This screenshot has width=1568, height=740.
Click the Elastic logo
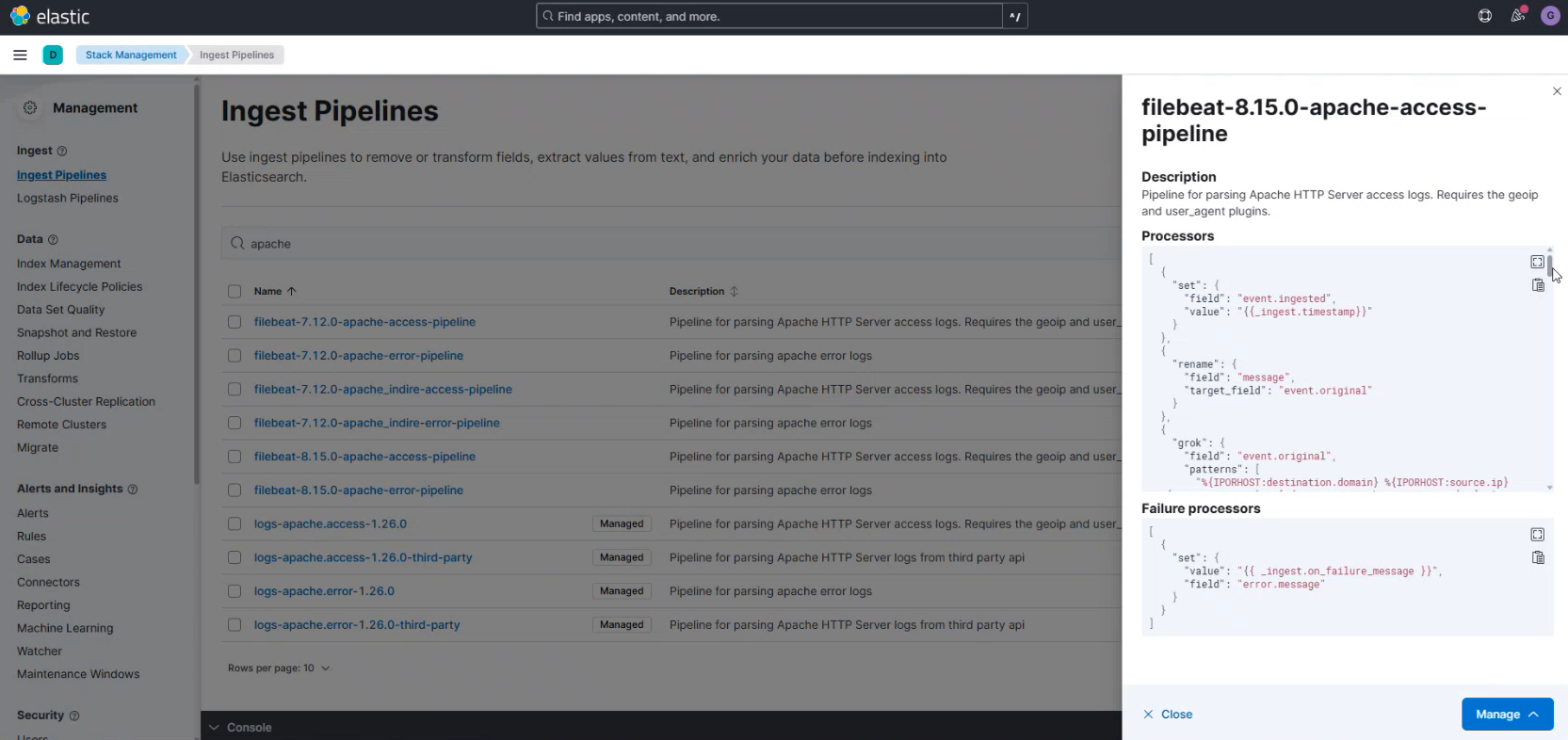click(50, 16)
